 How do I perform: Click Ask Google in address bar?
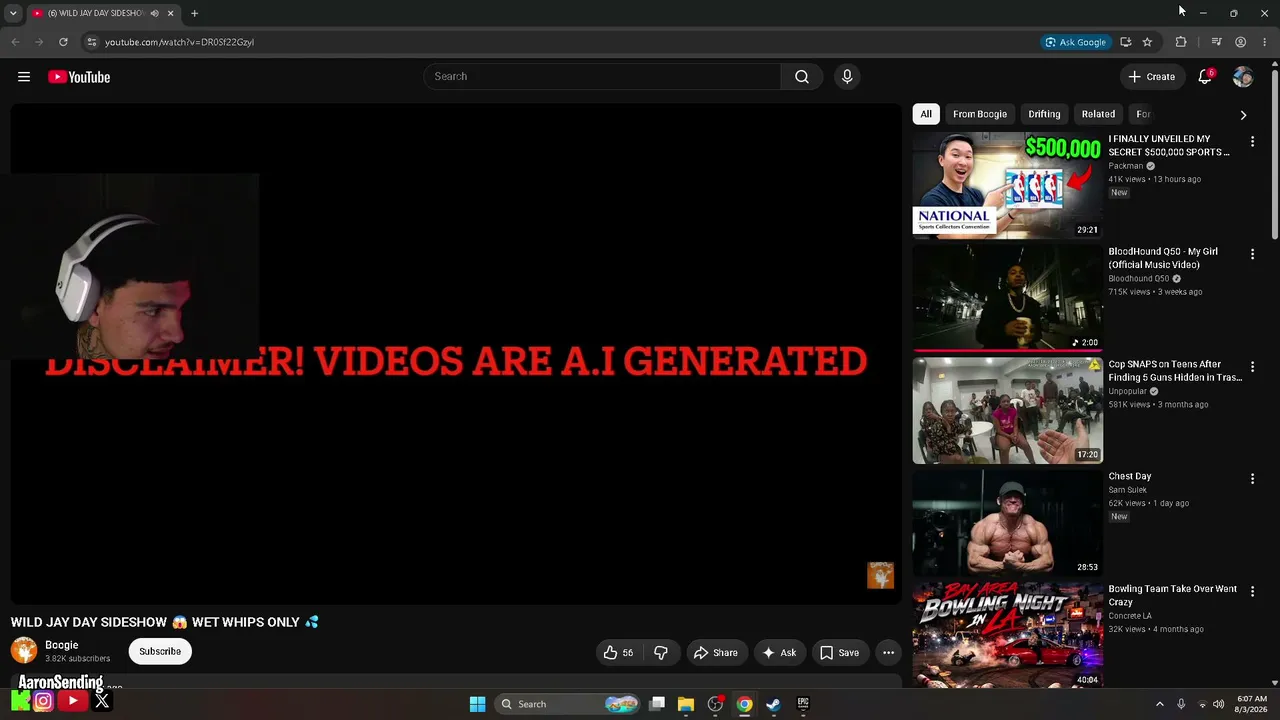pyautogui.click(x=1076, y=42)
